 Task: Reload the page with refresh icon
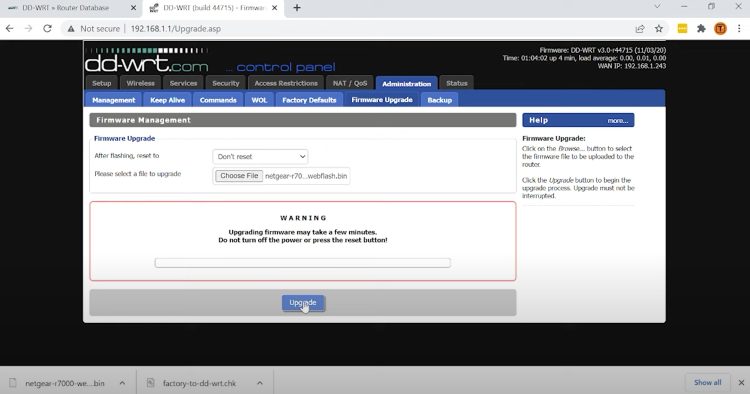(x=47, y=29)
